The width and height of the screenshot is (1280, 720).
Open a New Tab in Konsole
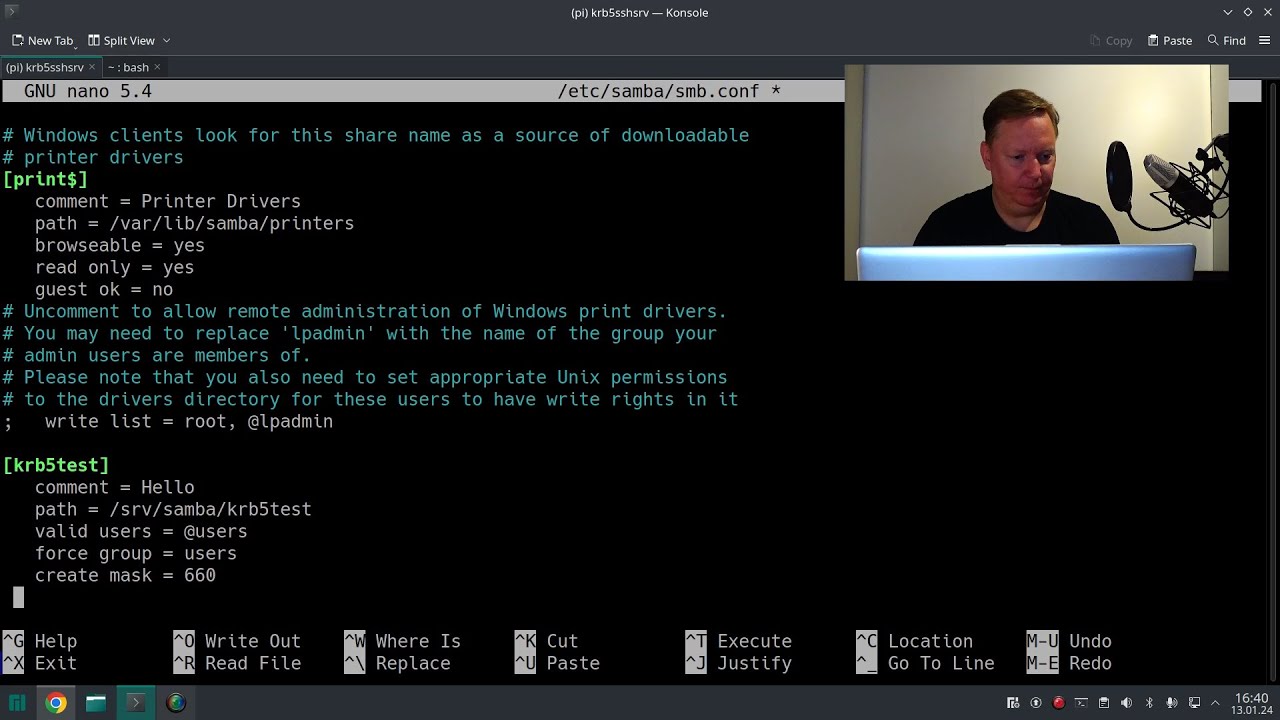(43, 40)
